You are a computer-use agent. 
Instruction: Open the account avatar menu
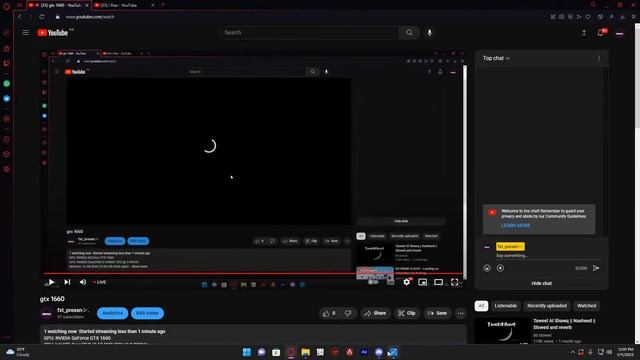[x=620, y=33]
